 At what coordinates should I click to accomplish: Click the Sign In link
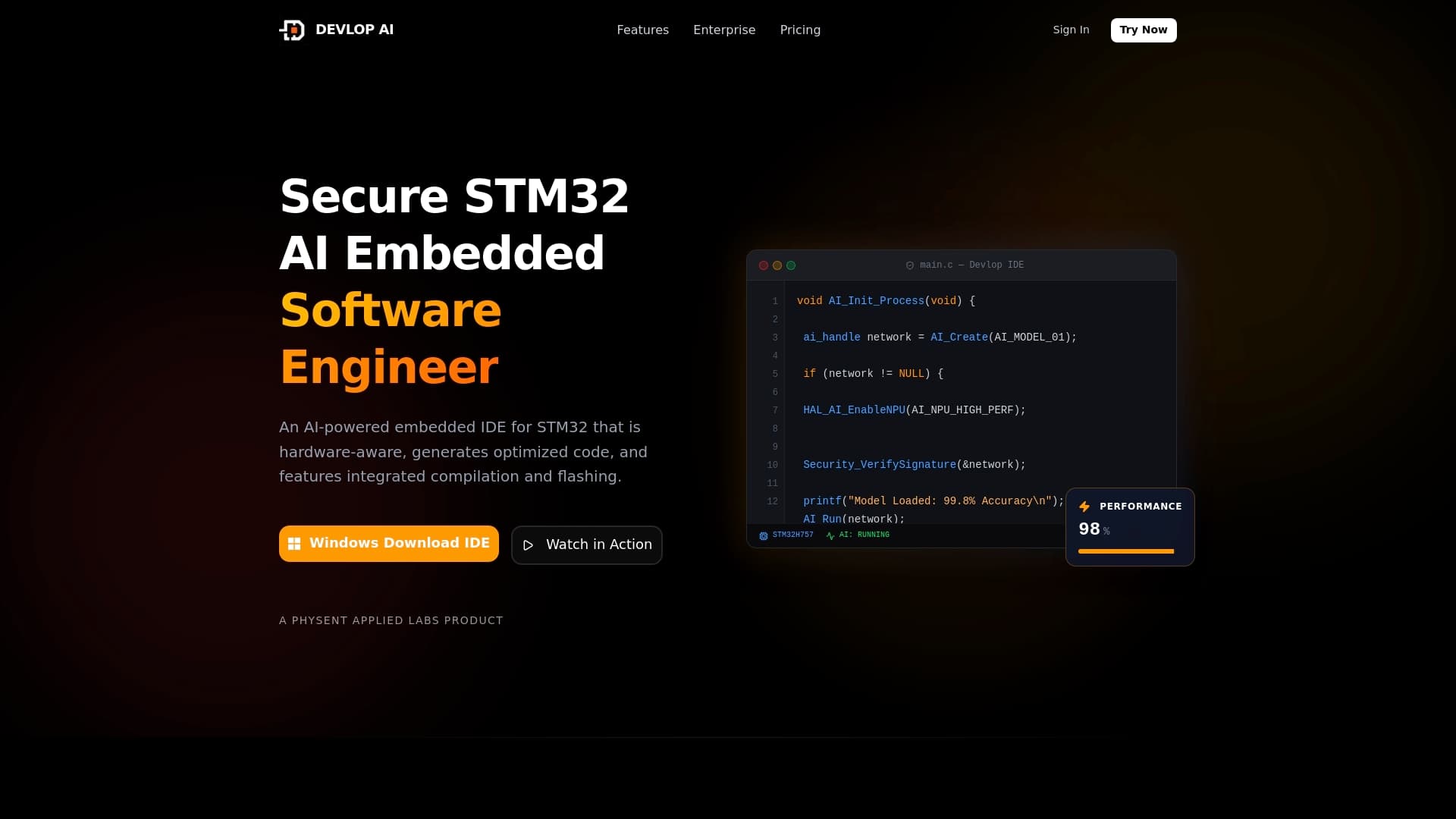pyautogui.click(x=1071, y=30)
